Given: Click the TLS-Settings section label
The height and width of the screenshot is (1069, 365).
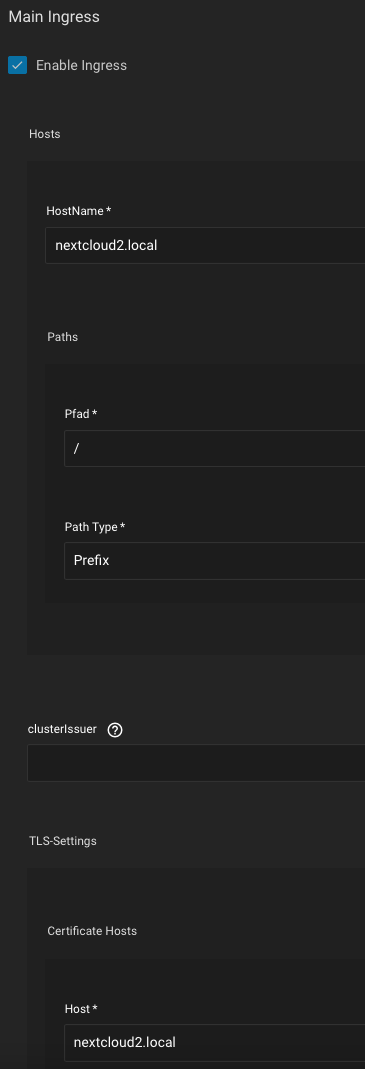Looking at the screenshot, I should 63,841.
